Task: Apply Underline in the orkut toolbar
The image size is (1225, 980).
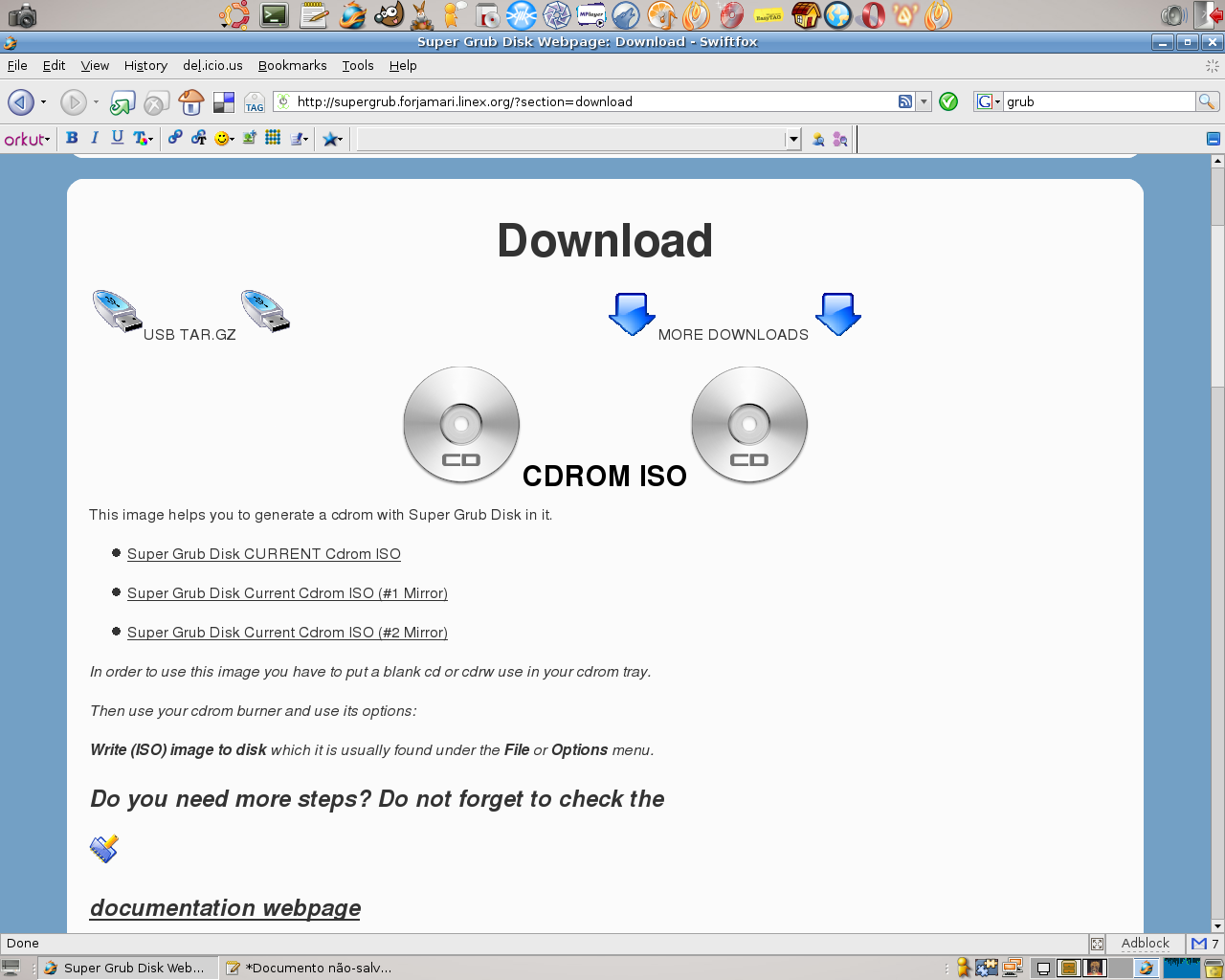Action: (x=117, y=138)
